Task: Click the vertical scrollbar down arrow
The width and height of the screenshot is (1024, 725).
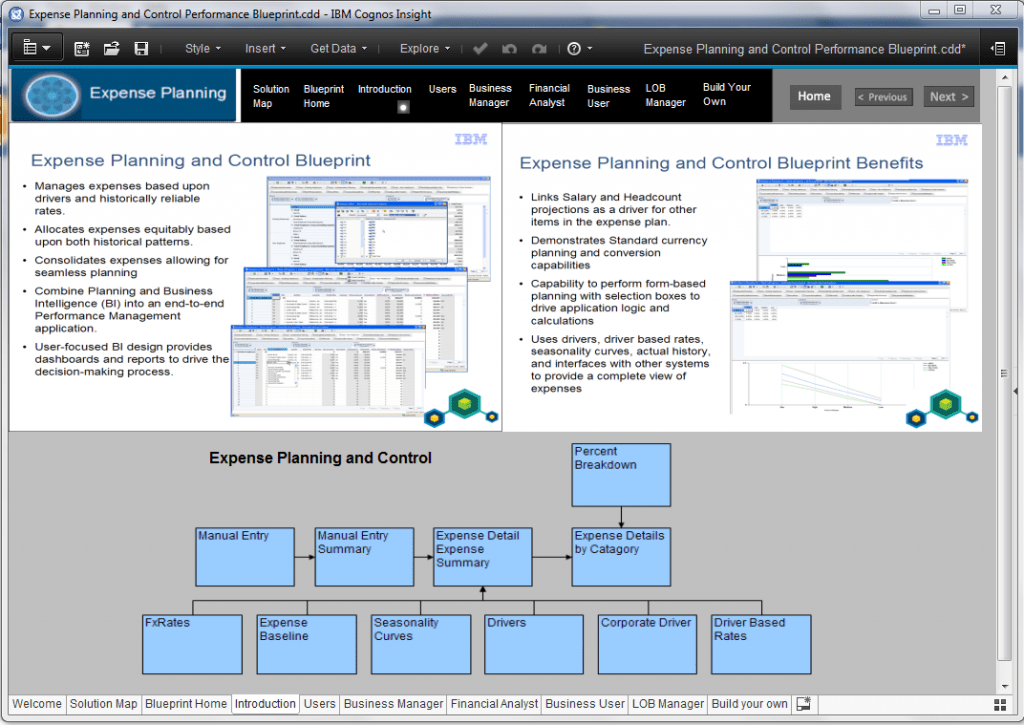Action: pyautogui.click(x=1004, y=686)
